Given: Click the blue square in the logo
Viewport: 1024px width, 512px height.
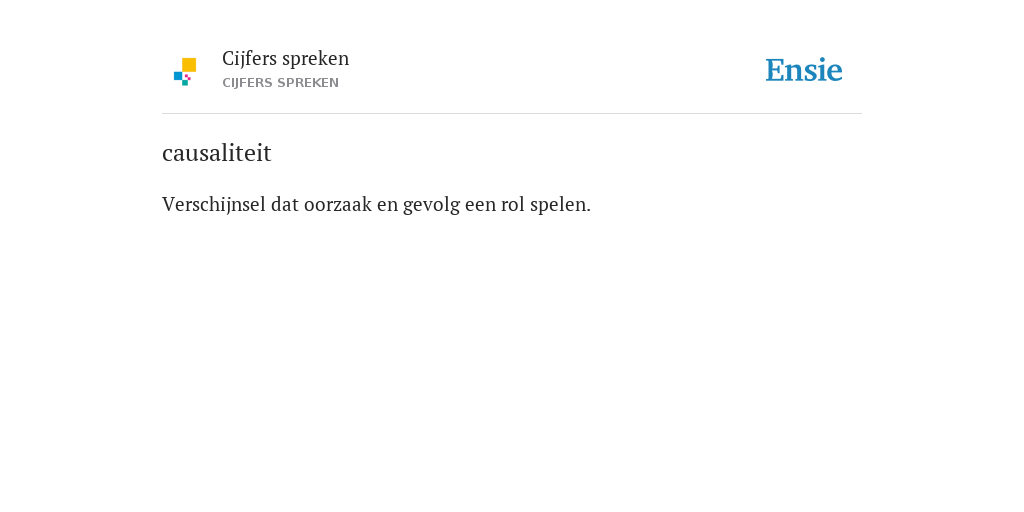Looking at the screenshot, I should tap(178, 76).
